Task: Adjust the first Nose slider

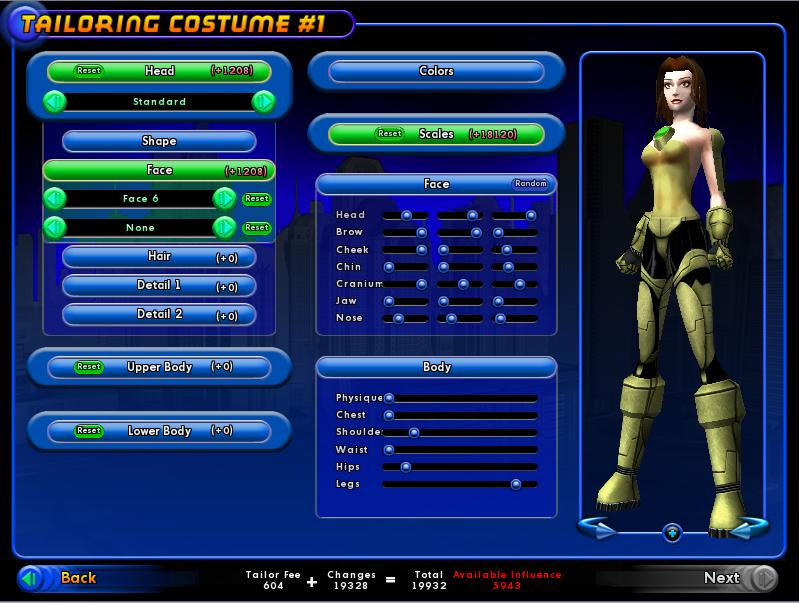Action: coord(406,319)
